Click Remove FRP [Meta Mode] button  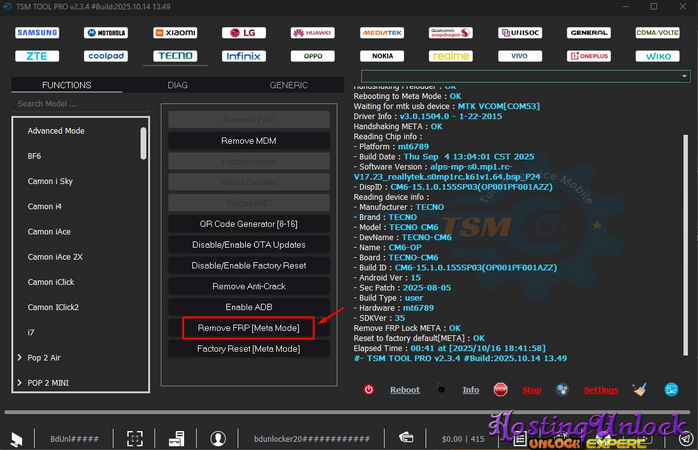pos(248,328)
